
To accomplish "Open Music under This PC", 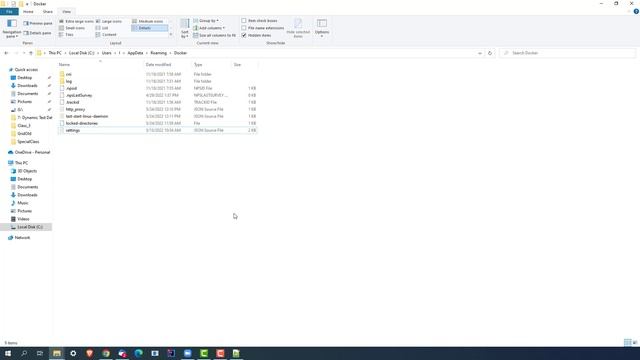I will [22, 203].
